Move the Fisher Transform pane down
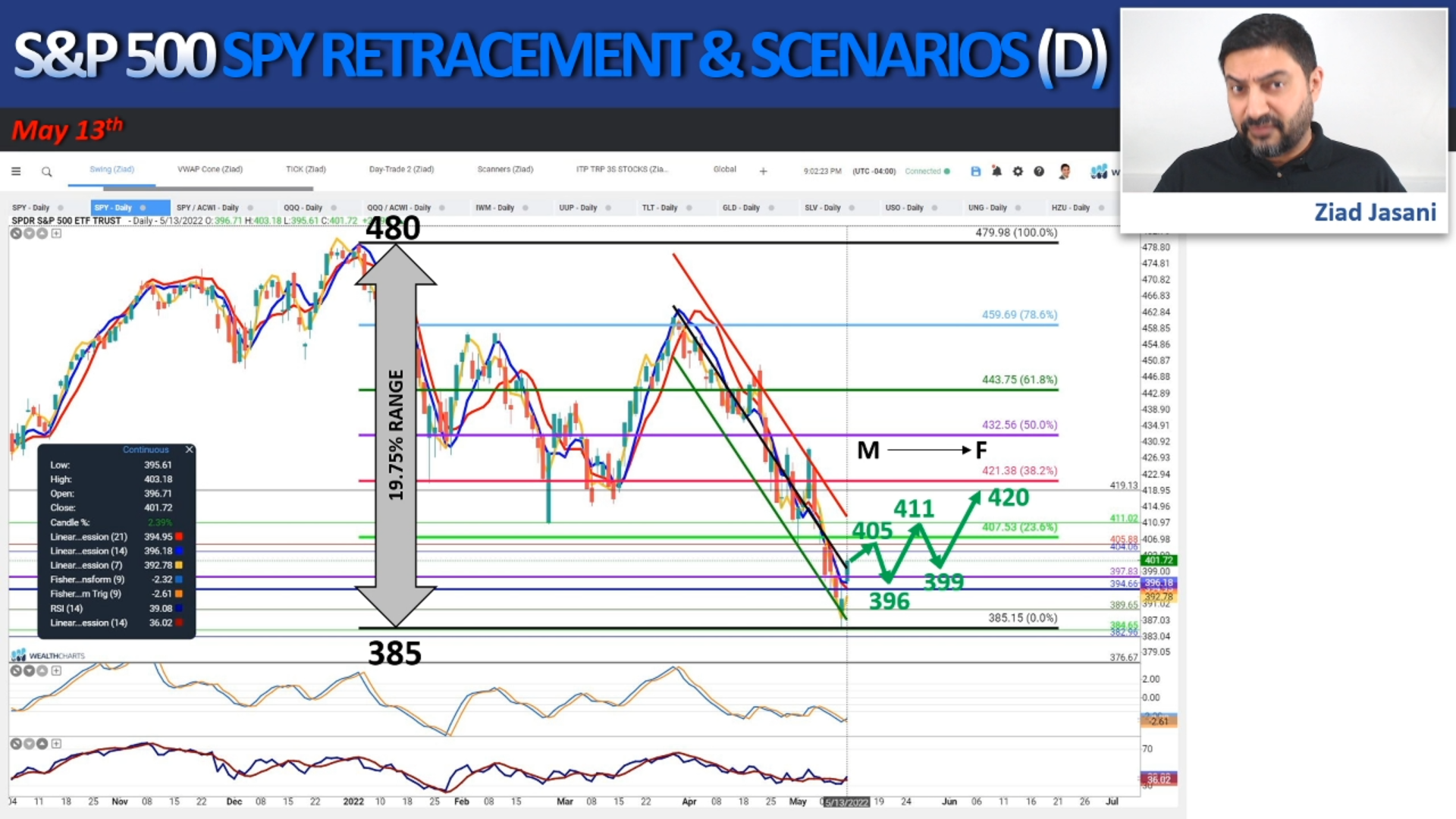This screenshot has width=1456, height=819. pos(29,670)
